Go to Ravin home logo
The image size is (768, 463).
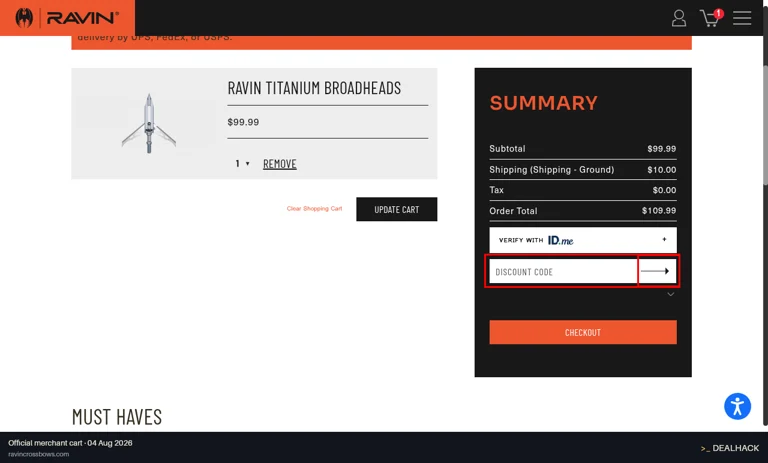coord(67,18)
